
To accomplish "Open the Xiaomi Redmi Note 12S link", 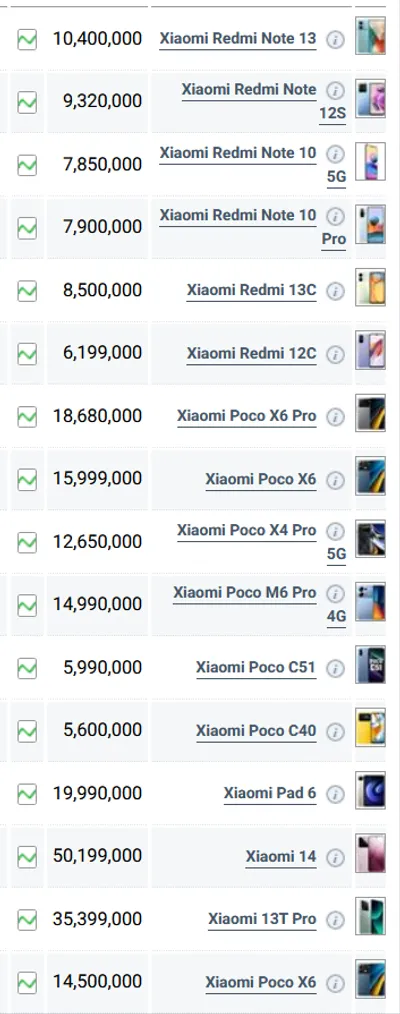I will pyautogui.click(x=264, y=102).
